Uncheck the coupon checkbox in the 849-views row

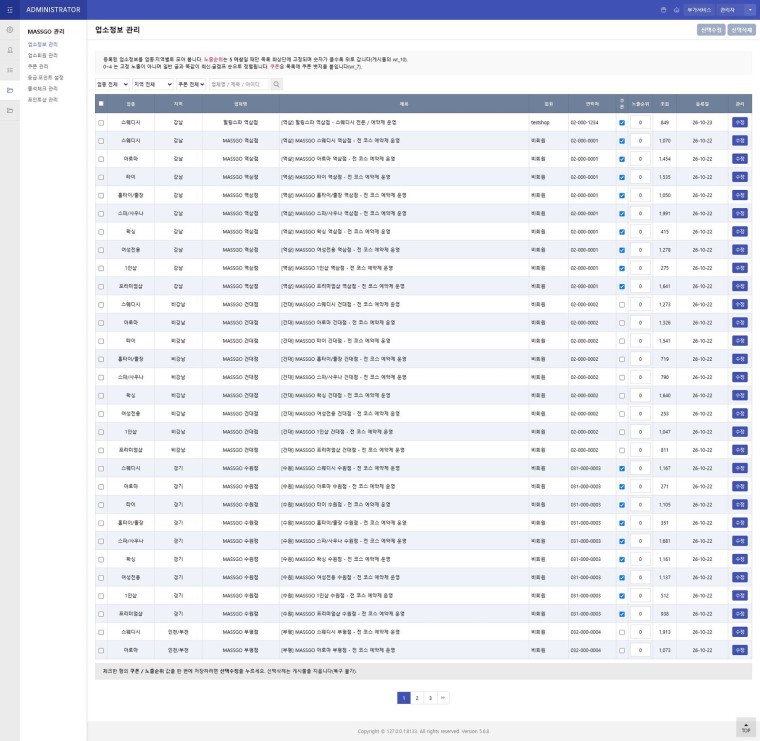(x=622, y=123)
